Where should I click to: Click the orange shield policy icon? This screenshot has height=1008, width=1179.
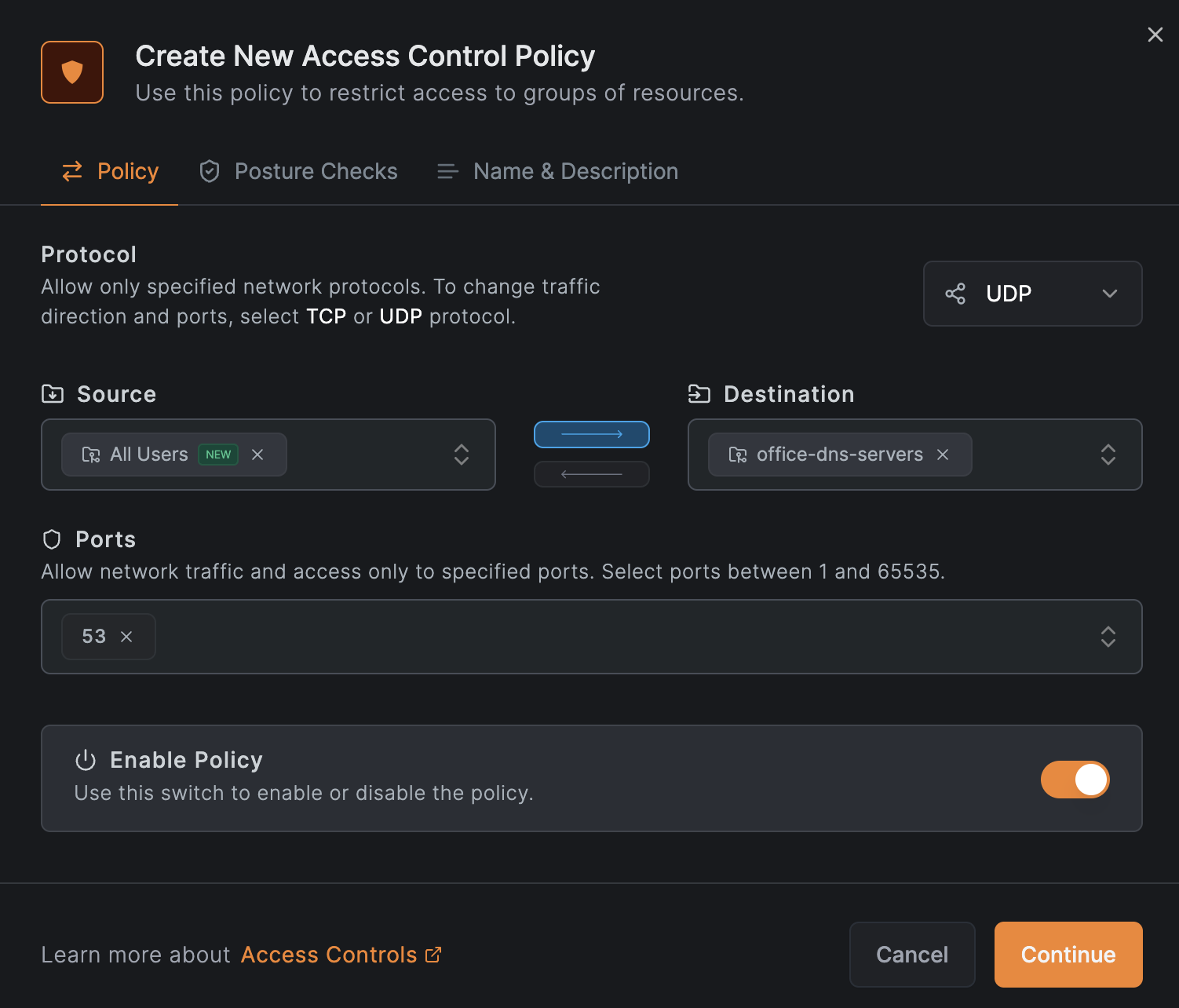[x=72, y=72]
